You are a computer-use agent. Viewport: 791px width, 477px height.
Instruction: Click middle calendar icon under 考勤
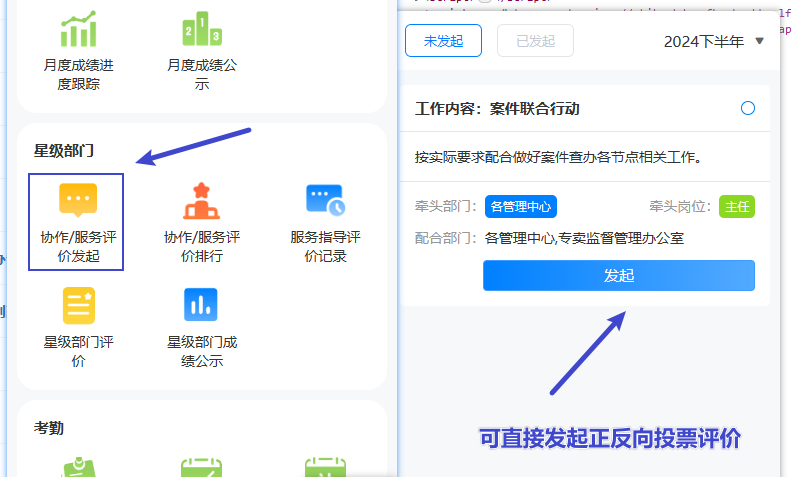click(x=201, y=467)
